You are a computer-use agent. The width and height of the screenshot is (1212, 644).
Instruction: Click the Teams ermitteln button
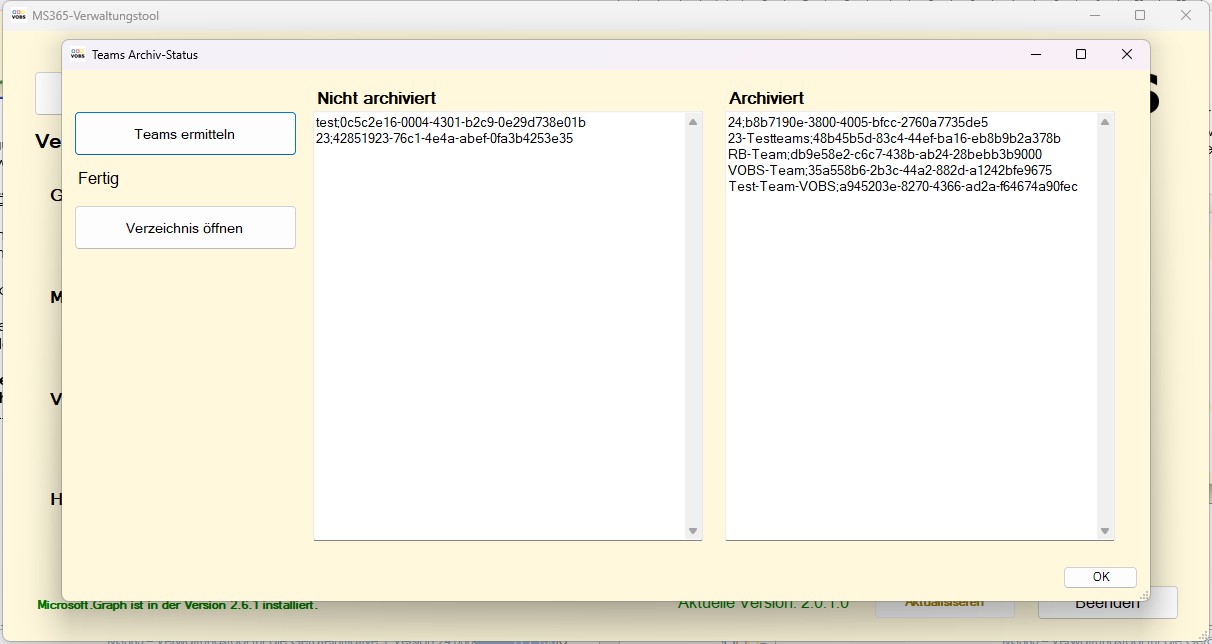(185, 134)
